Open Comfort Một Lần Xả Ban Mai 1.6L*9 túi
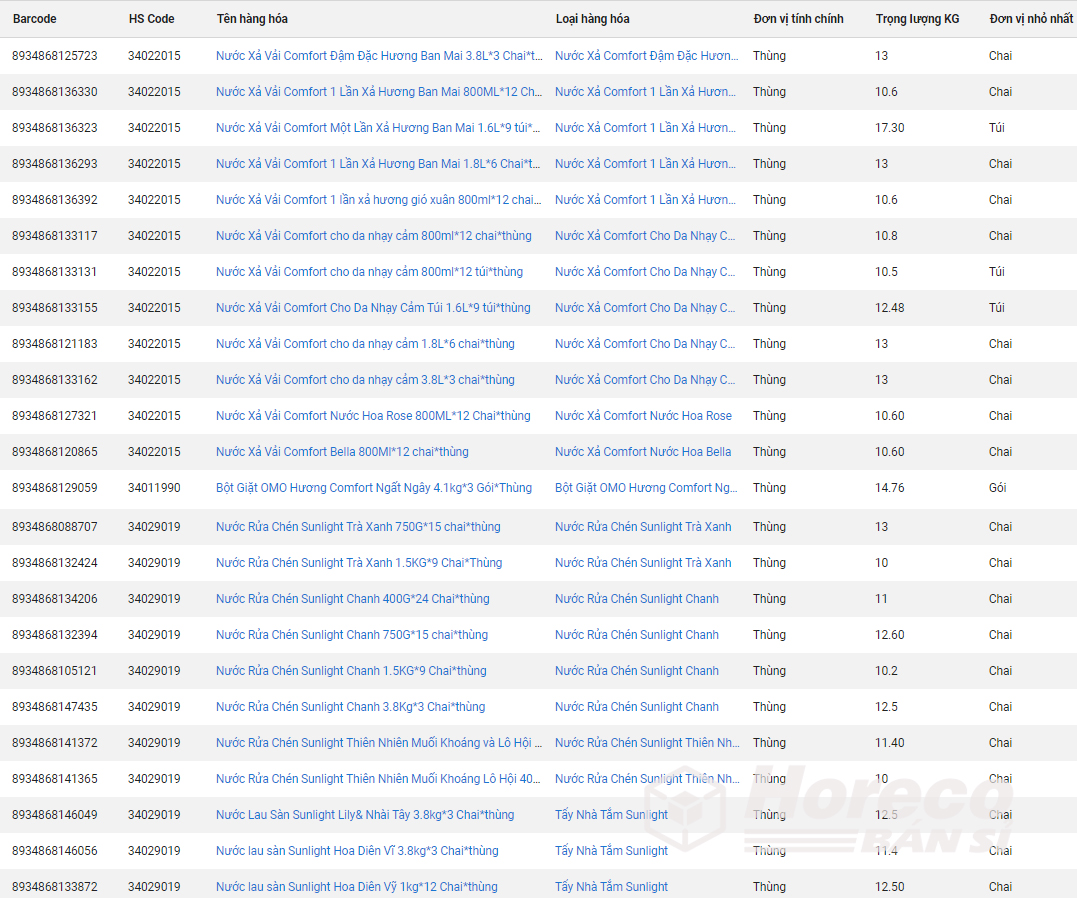Image resolution: width=1077 pixels, height=898 pixels. point(378,128)
